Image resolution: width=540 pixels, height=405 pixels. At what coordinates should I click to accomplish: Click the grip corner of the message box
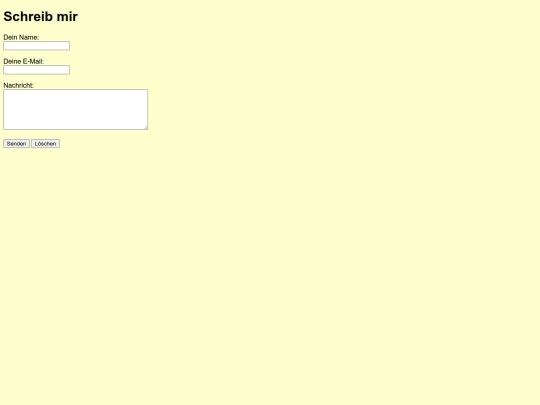point(146,127)
